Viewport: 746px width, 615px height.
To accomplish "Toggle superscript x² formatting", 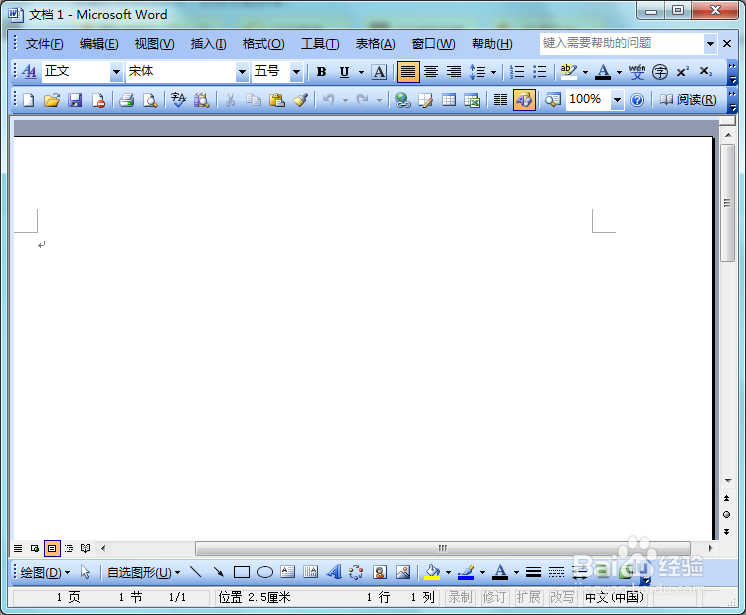I will (683, 72).
